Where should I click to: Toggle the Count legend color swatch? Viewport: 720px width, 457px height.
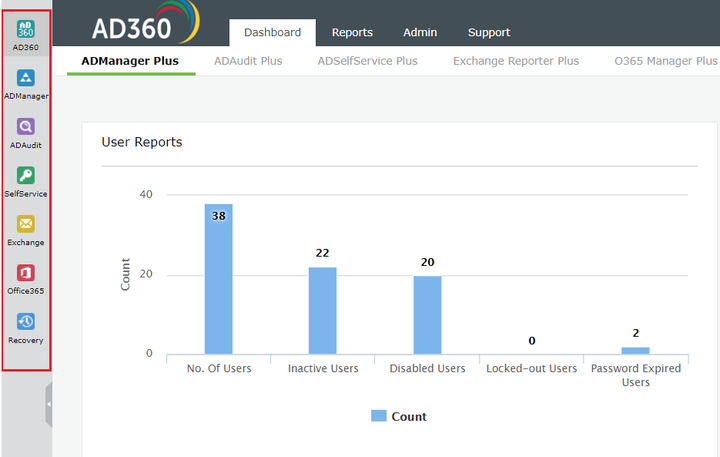379,416
